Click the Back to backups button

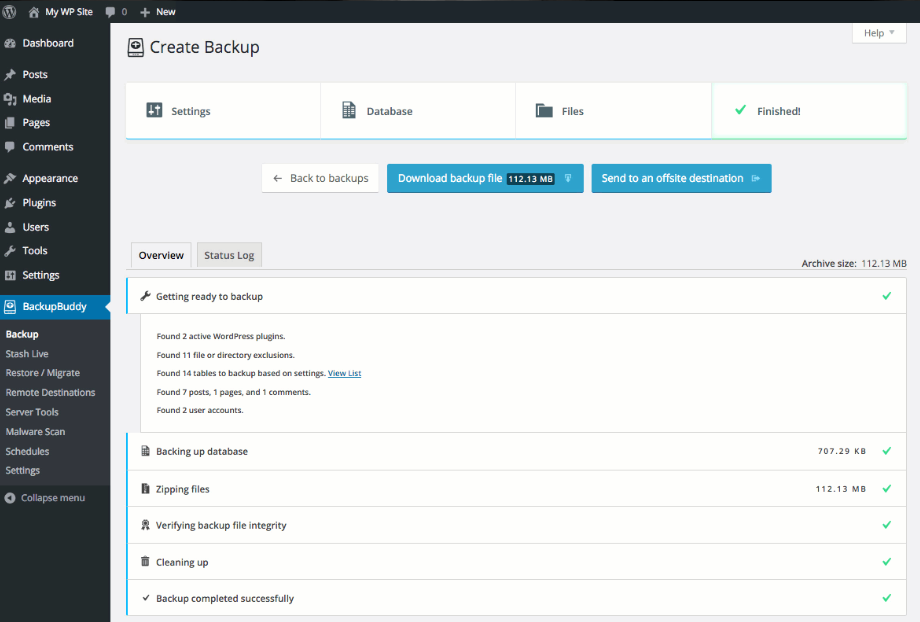pyautogui.click(x=320, y=178)
